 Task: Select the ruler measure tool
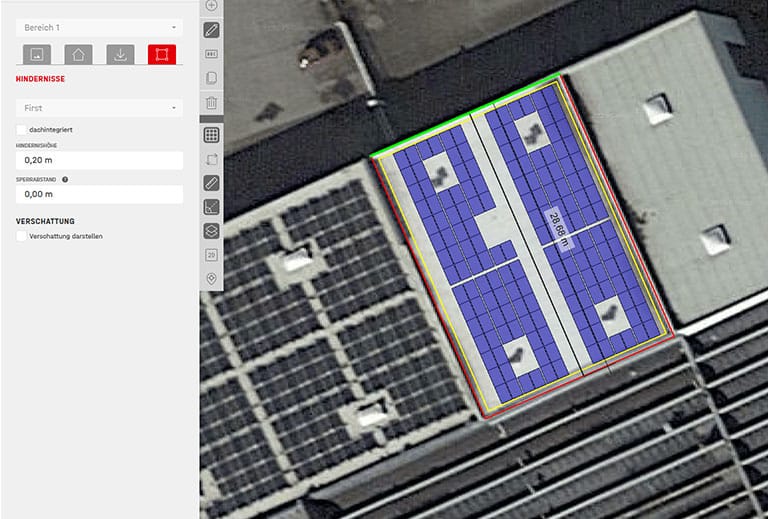211,183
